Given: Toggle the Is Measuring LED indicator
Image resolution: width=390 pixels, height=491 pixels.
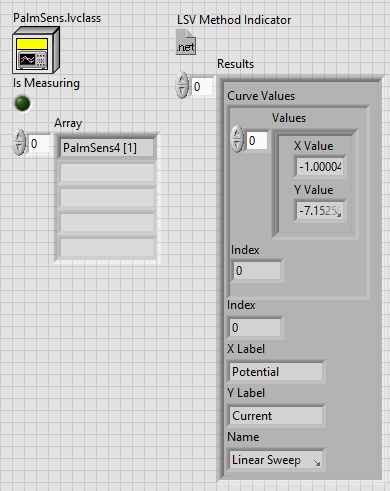Looking at the screenshot, I should click(x=22, y=103).
